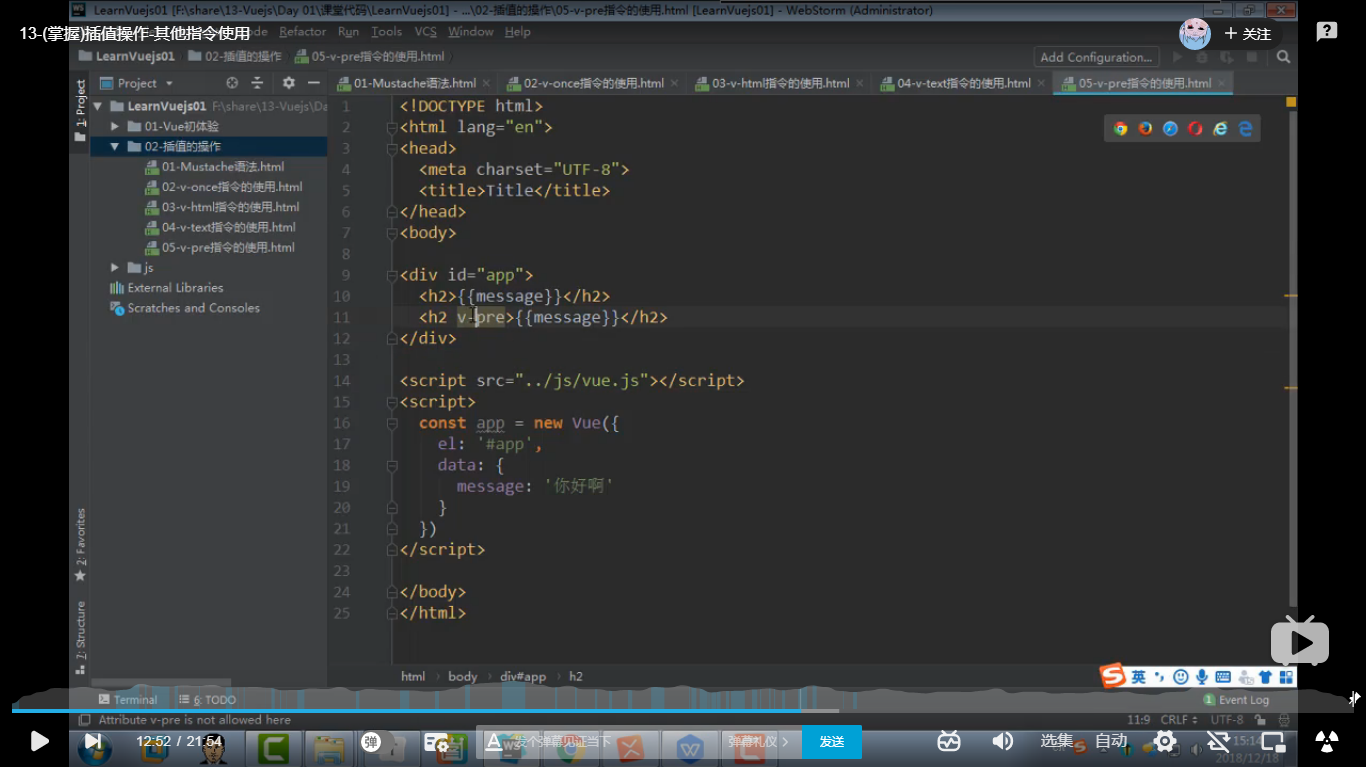Click the danmaku style A icon

pyautogui.click(x=493, y=742)
